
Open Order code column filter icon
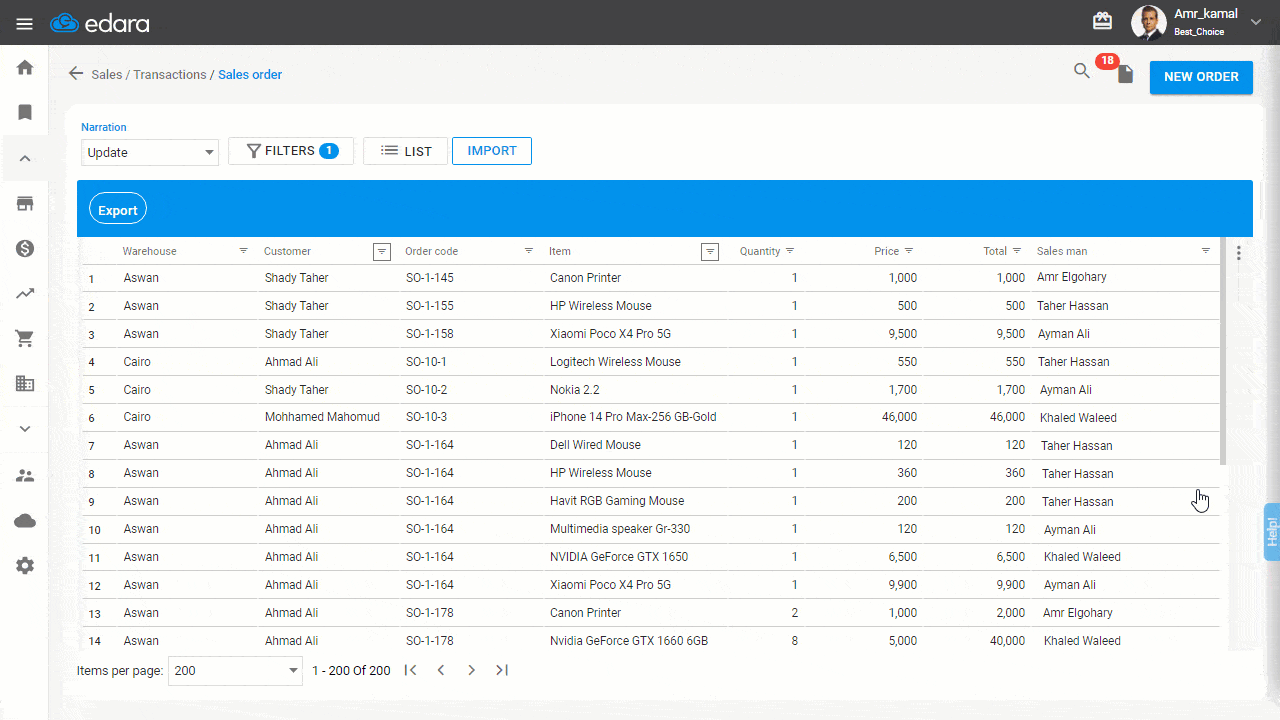point(529,251)
